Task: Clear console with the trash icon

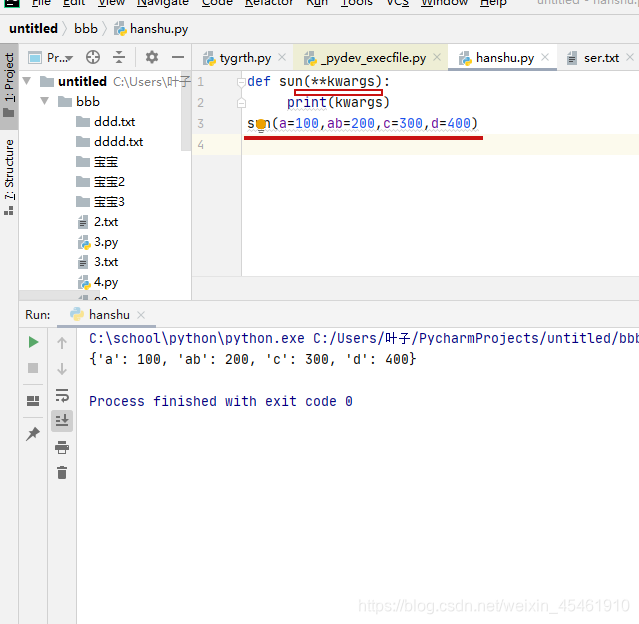Action: pos(62,473)
